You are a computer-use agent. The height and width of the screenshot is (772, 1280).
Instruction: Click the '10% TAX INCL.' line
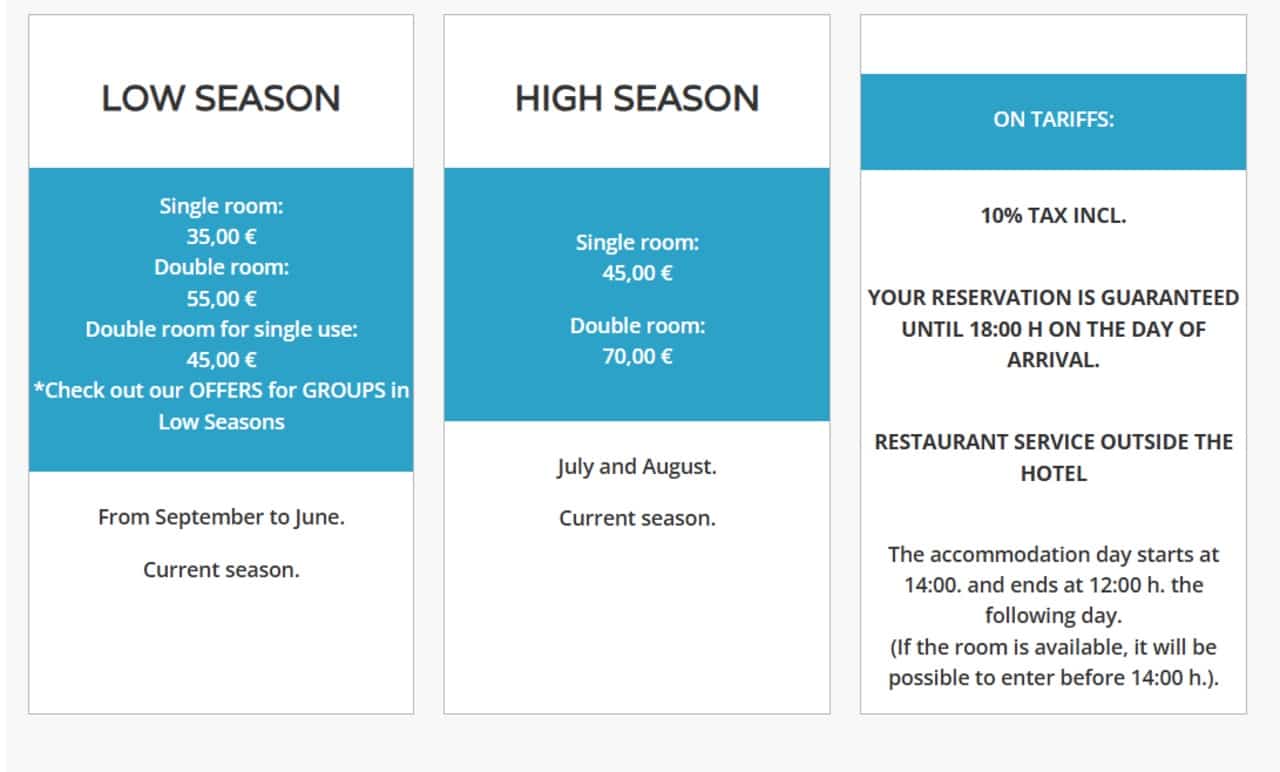coord(1053,215)
